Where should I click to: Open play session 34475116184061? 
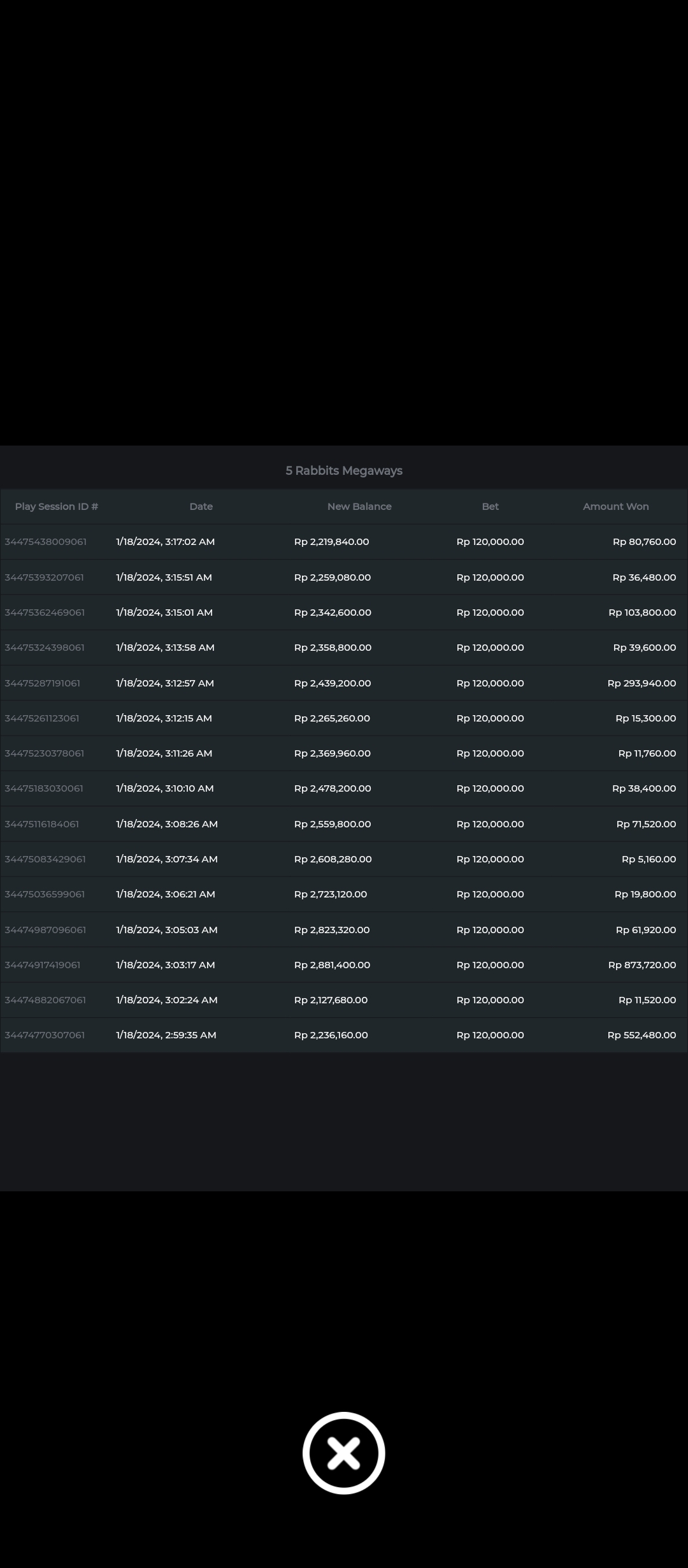[42, 824]
